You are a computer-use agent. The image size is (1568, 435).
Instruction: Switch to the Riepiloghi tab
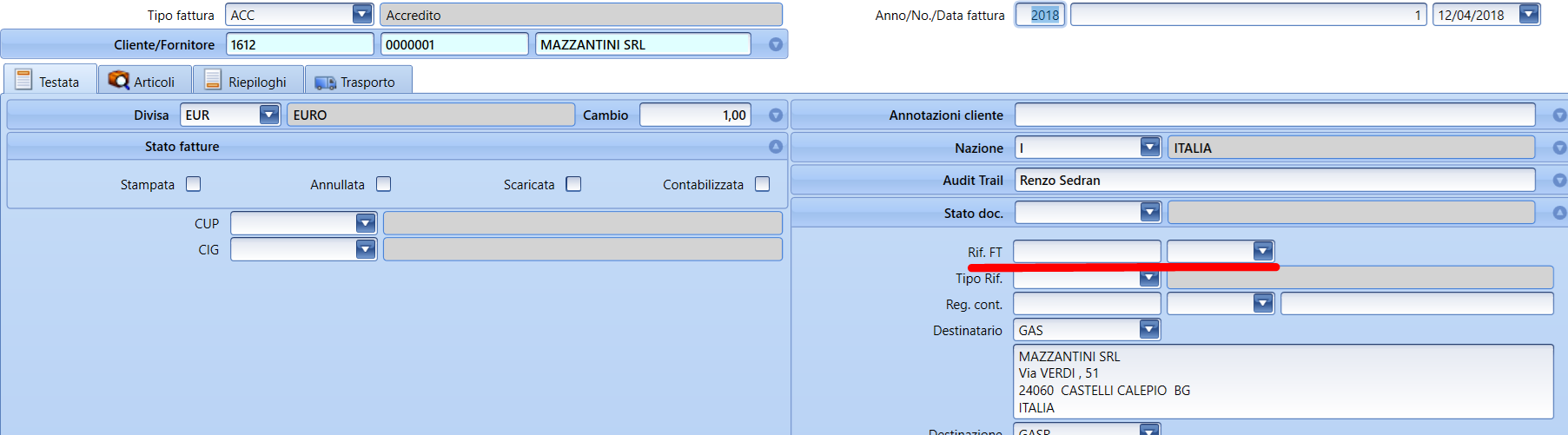247,81
